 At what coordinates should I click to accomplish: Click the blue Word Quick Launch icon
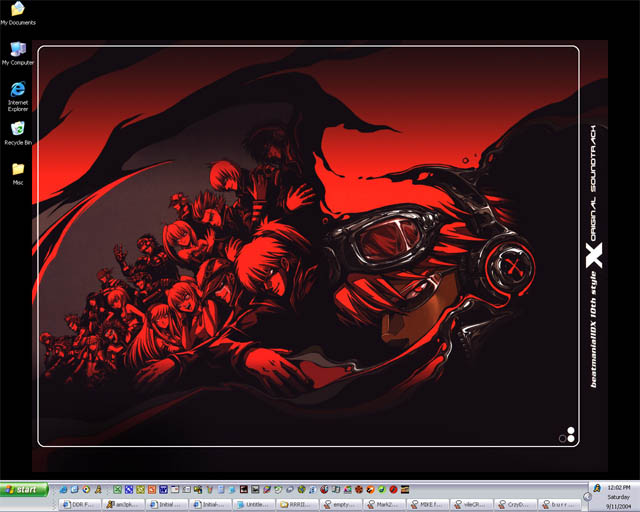163,489
